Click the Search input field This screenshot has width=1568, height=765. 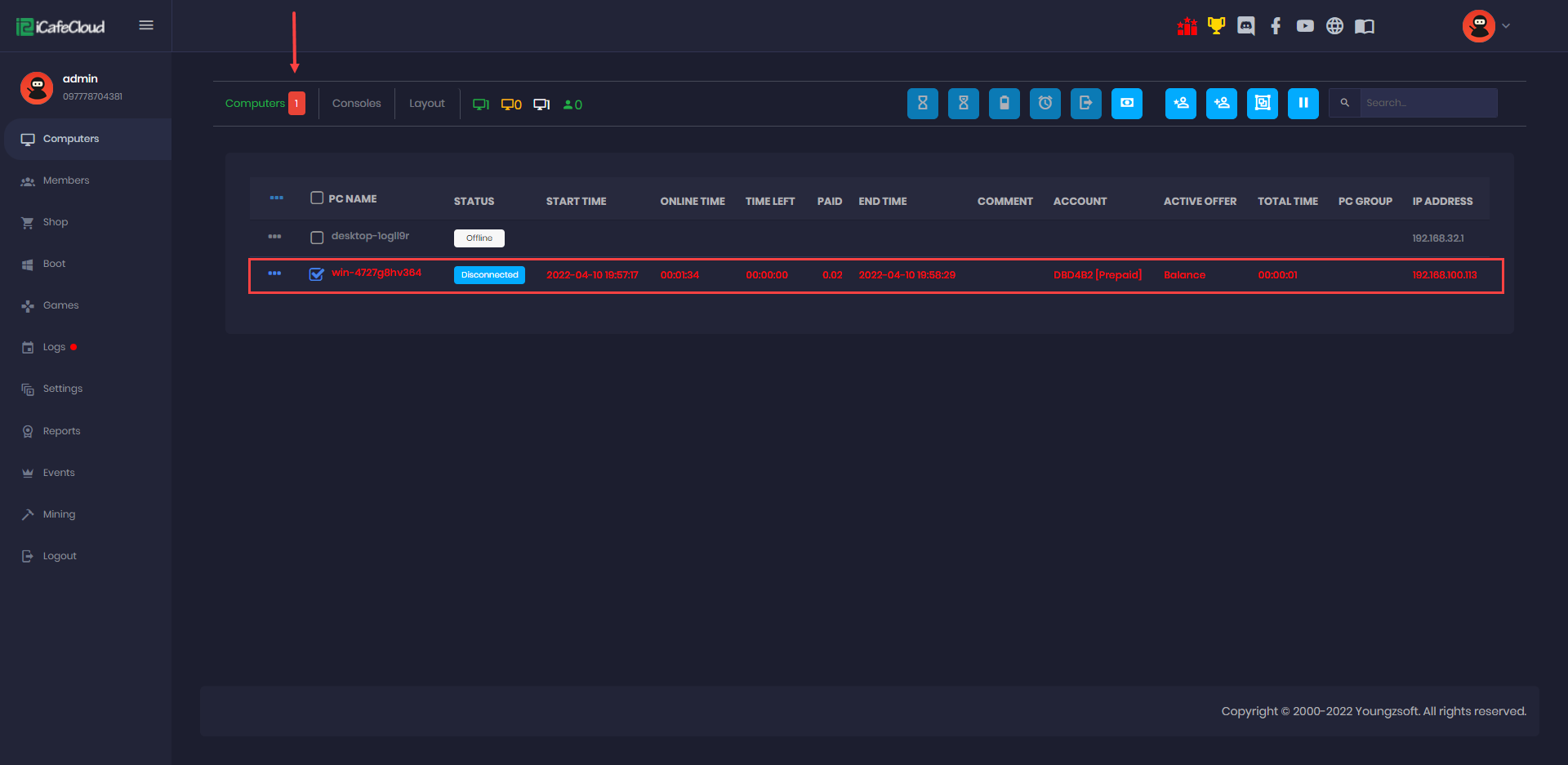[1428, 103]
